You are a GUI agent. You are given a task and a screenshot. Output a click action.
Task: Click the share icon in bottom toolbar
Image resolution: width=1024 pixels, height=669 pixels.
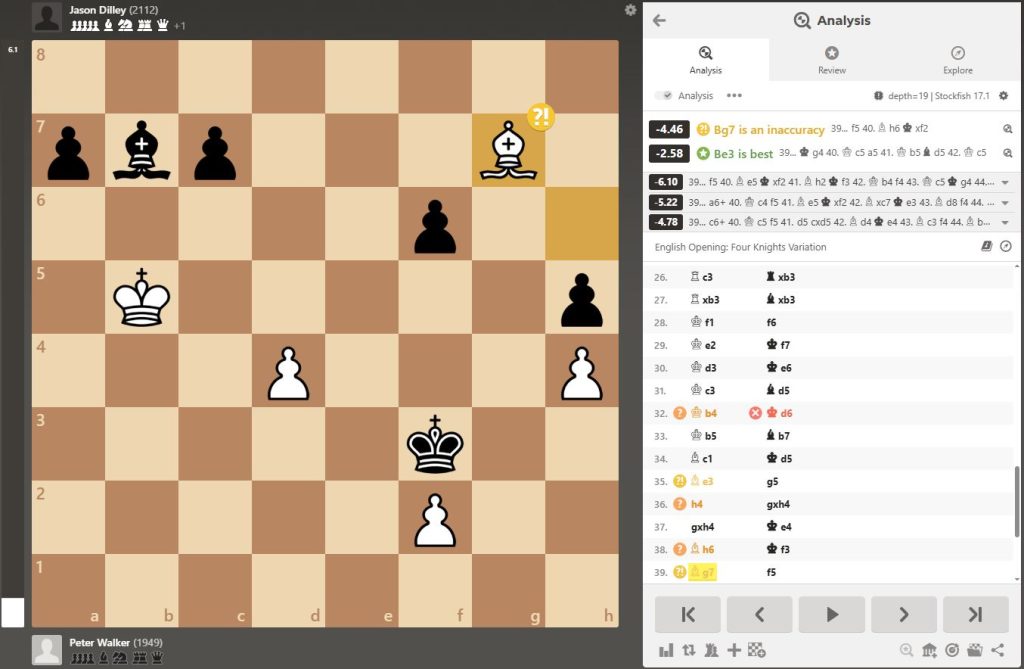point(998,650)
